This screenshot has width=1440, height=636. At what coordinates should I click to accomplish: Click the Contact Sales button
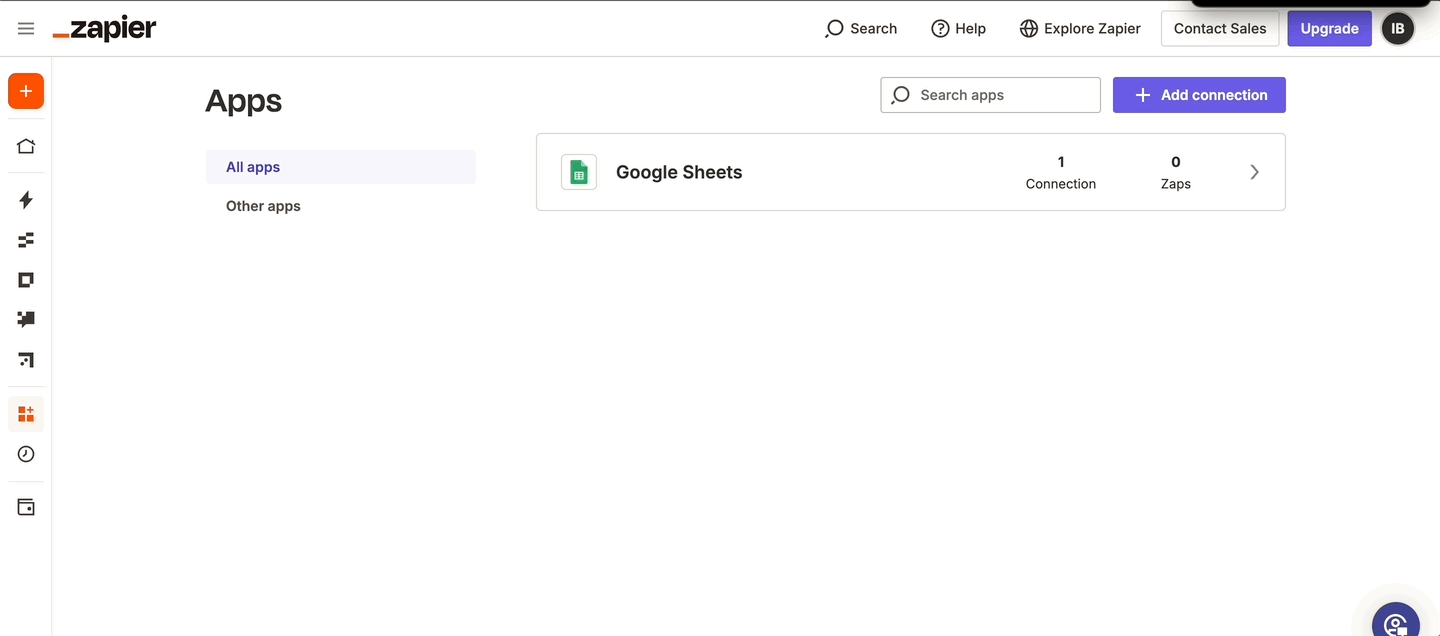(x=1219, y=29)
